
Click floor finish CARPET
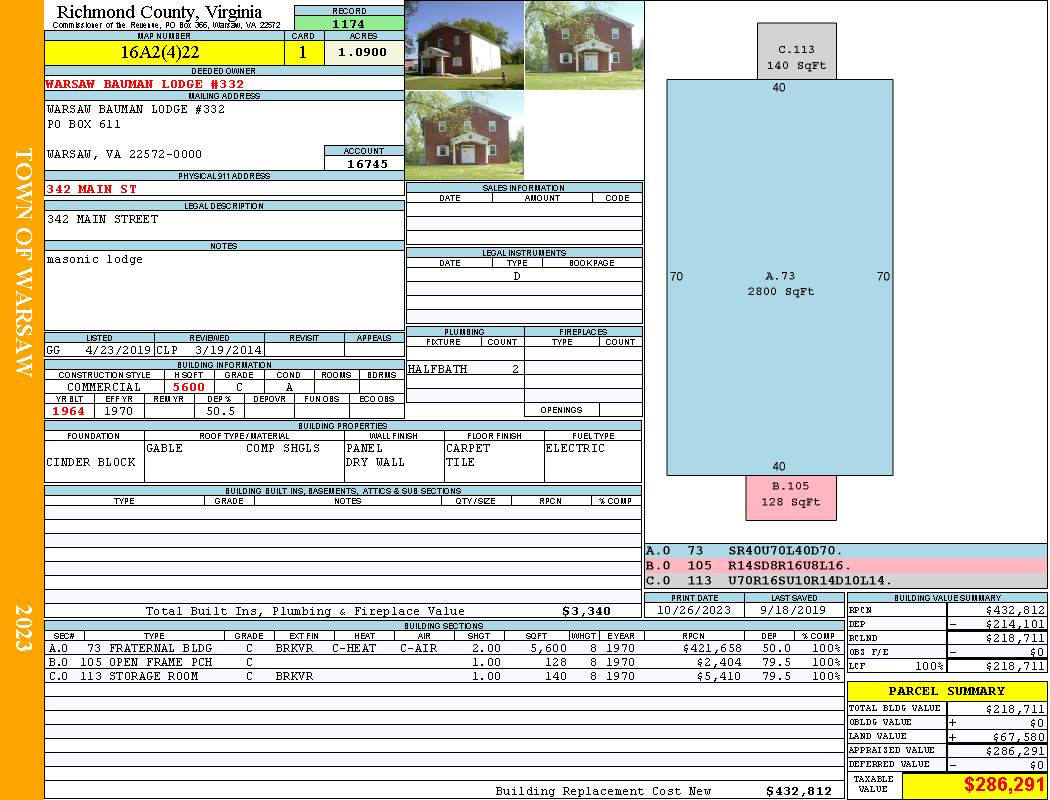pos(468,449)
